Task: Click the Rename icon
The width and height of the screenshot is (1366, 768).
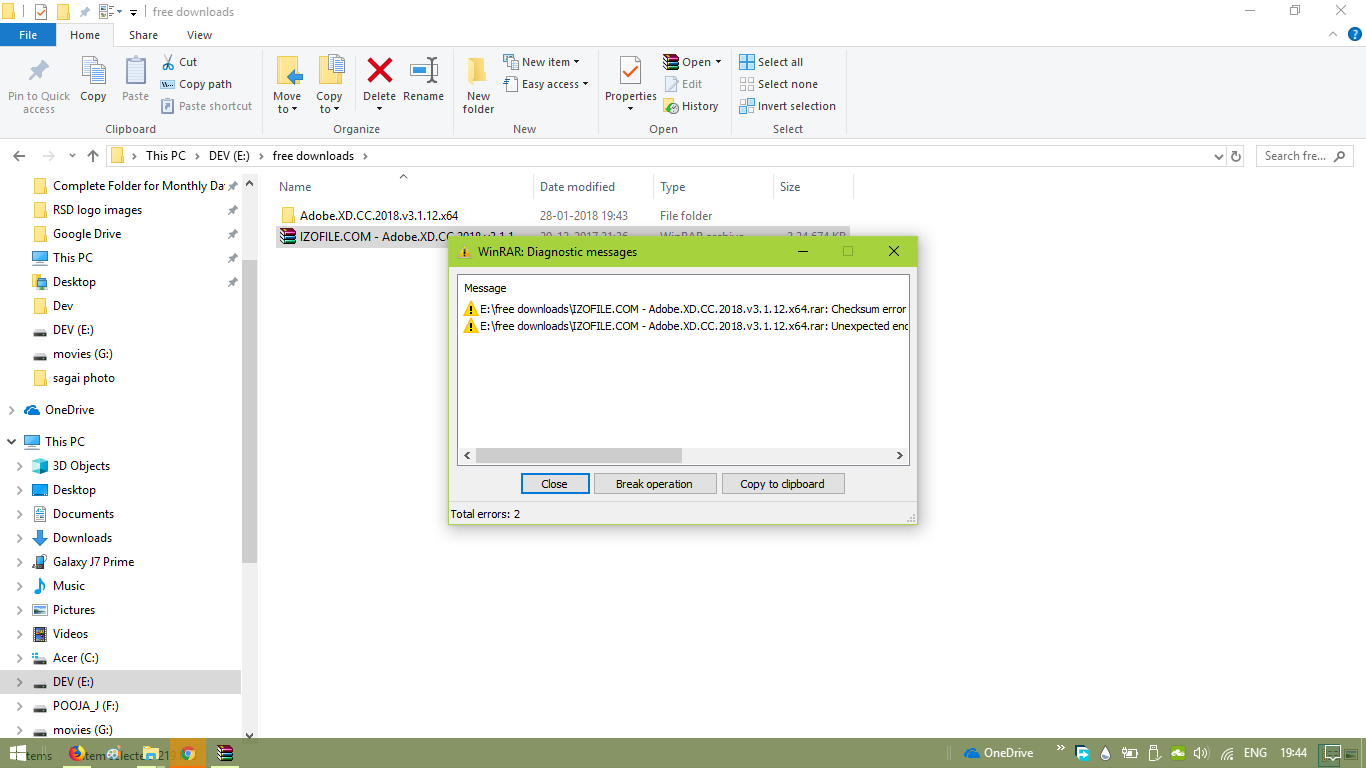Action: pyautogui.click(x=423, y=70)
